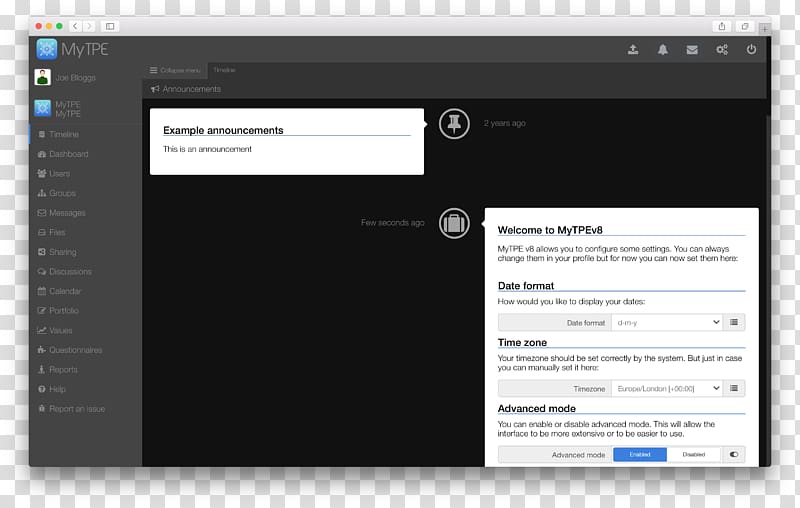Viewport: 800px width, 508px height.
Task: Click the upload icon in header
Action: [x=633, y=49]
